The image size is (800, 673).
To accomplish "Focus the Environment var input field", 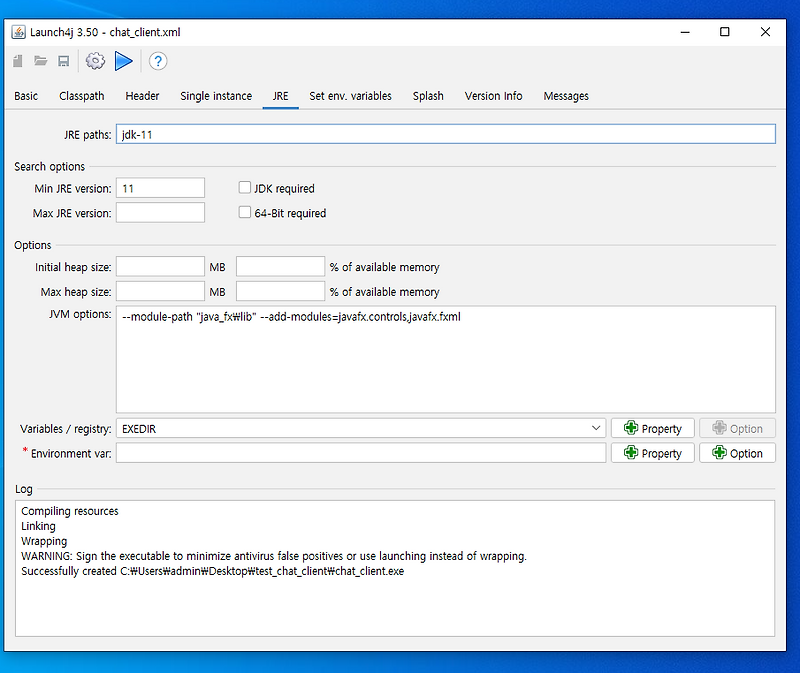I will coord(361,453).
